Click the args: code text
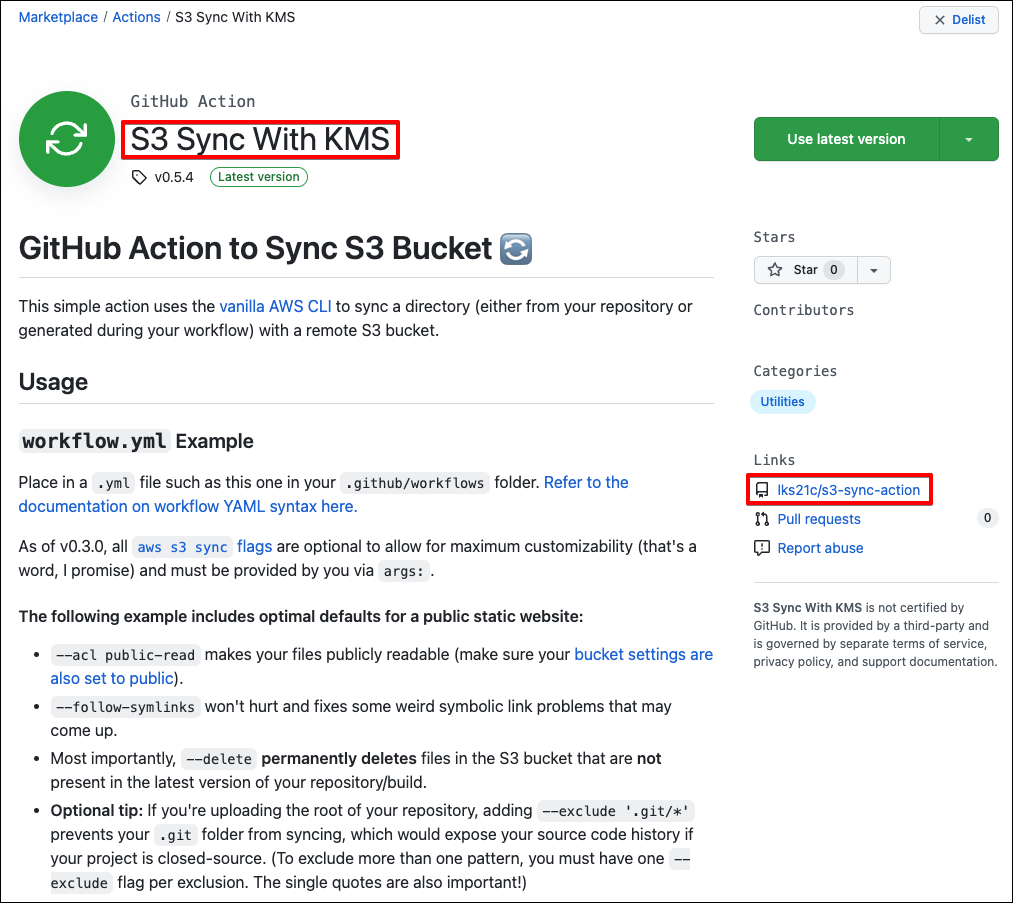 [404, 571]
